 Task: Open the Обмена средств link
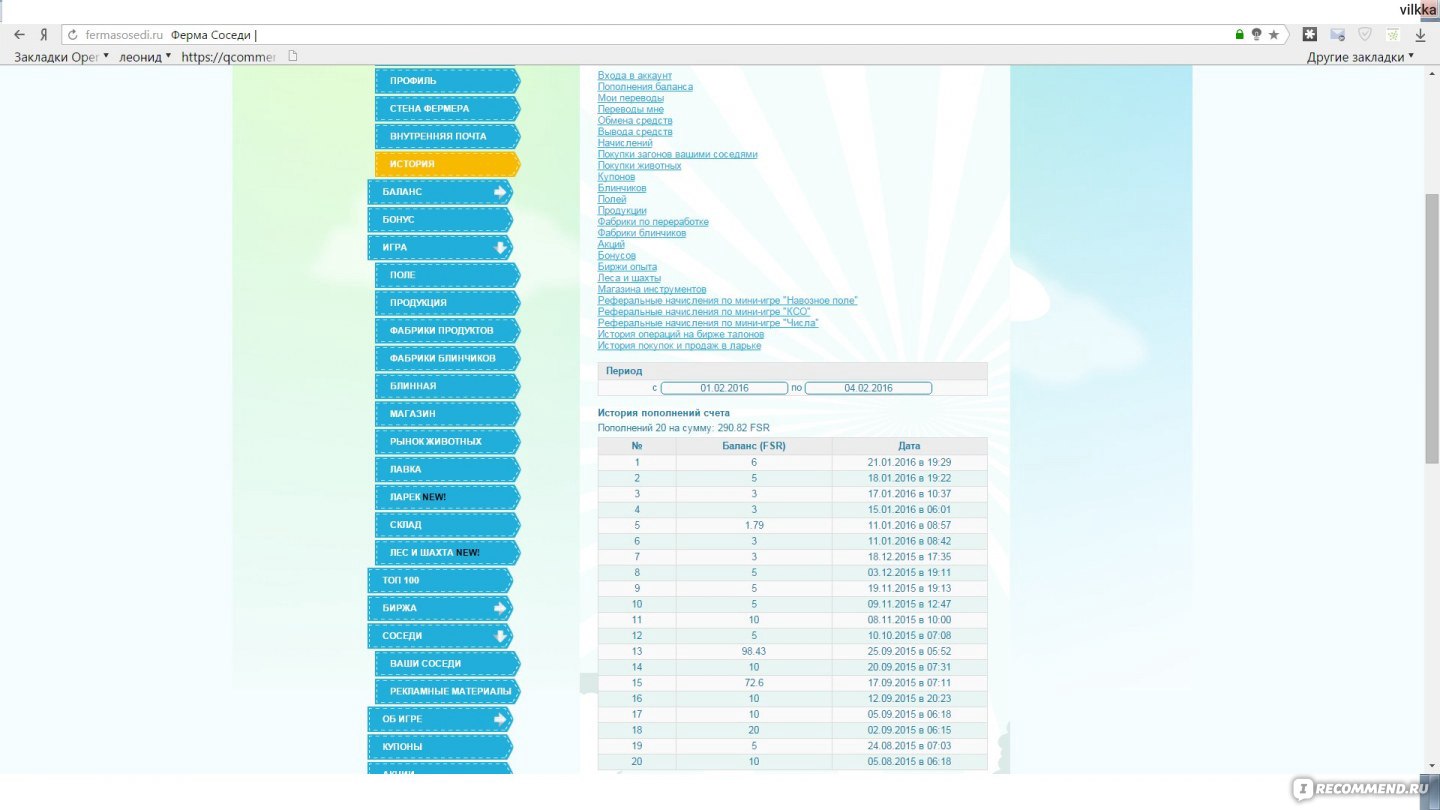click(635, 121)
